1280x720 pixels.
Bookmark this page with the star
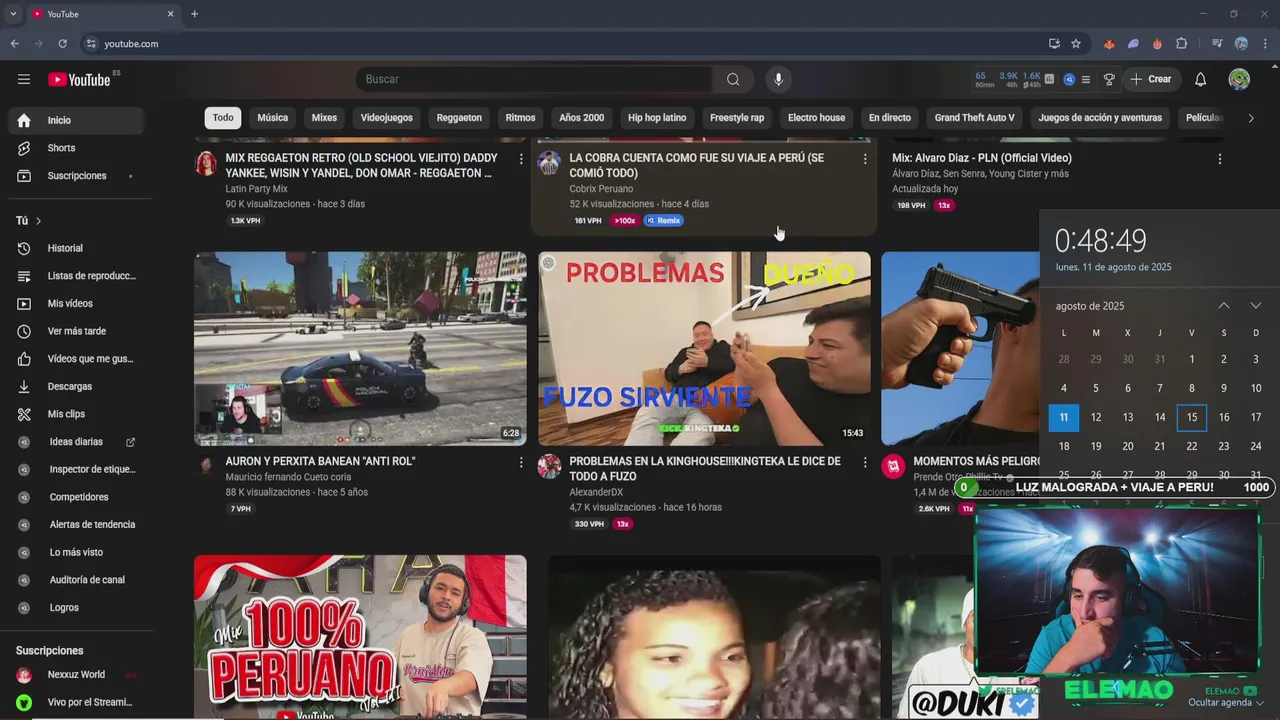pyautogui.click(x=1076, y=44)
